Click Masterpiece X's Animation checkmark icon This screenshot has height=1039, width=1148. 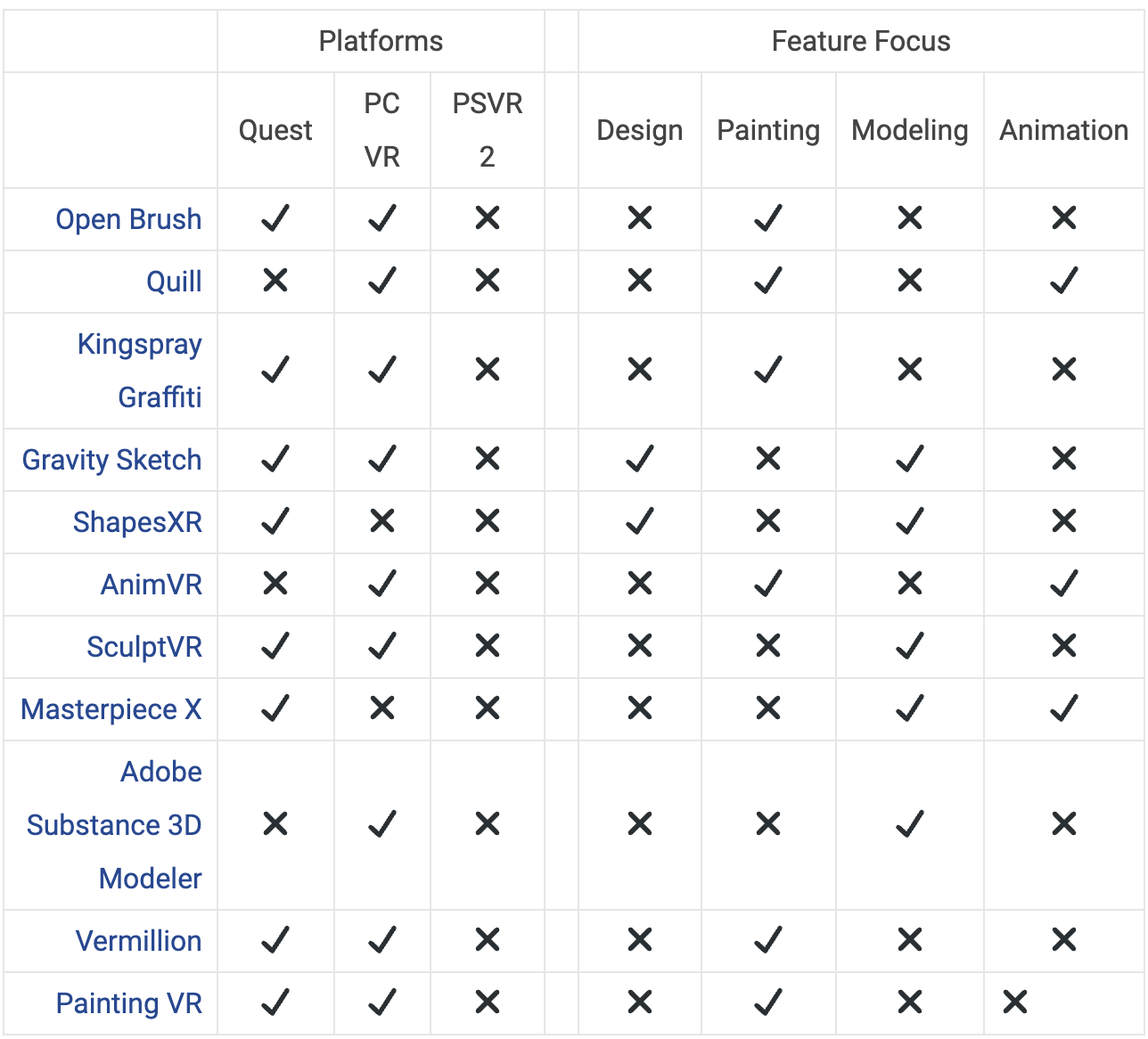coord(1064,708)
